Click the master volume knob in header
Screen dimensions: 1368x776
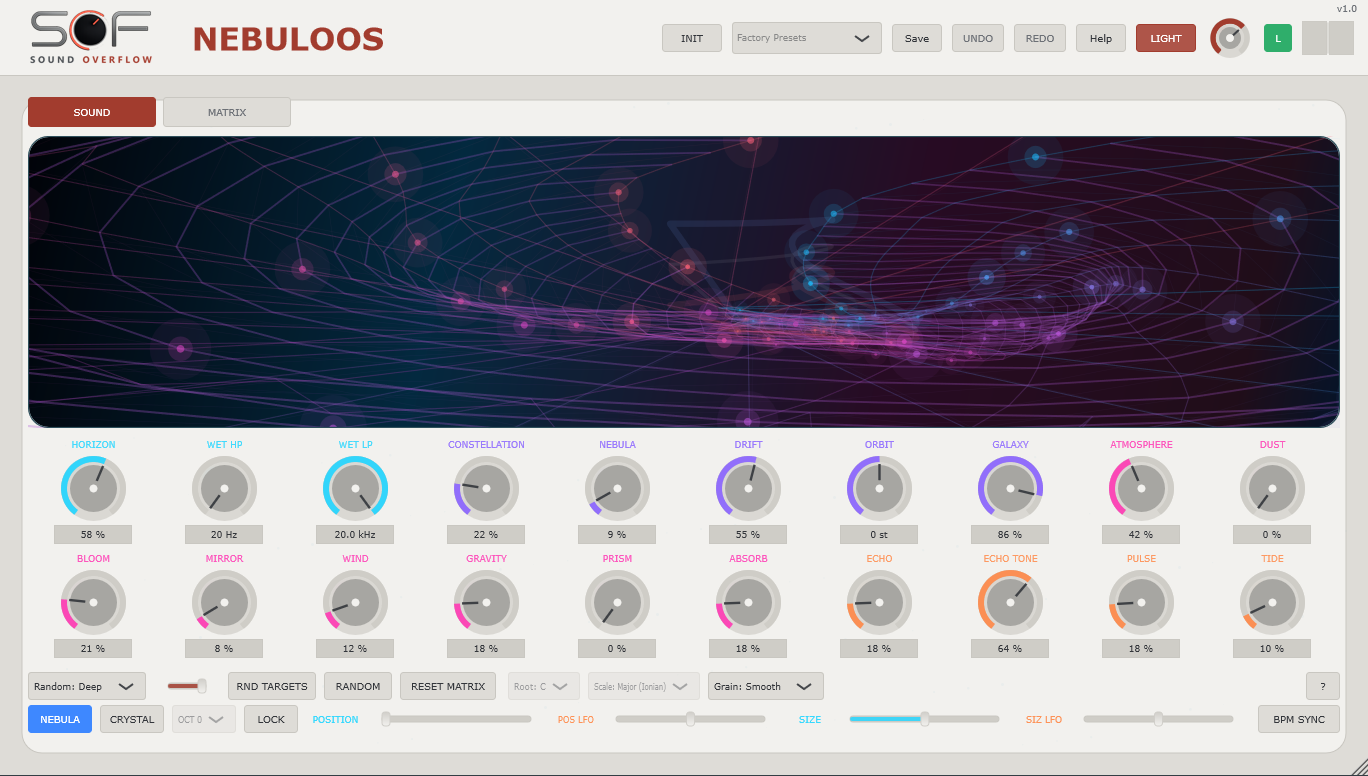click(x=1230, y=38)
